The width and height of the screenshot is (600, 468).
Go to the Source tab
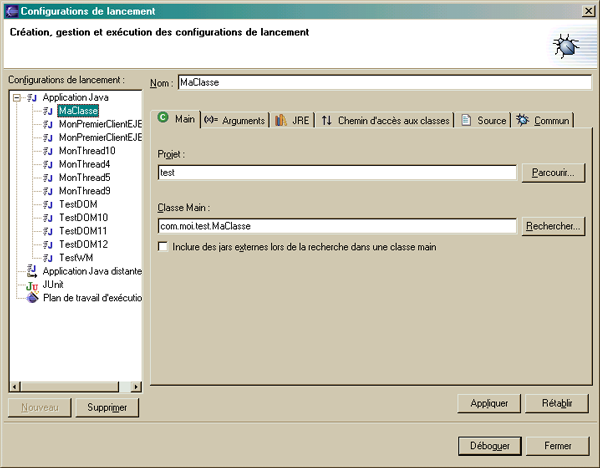(x=484, y=120)
